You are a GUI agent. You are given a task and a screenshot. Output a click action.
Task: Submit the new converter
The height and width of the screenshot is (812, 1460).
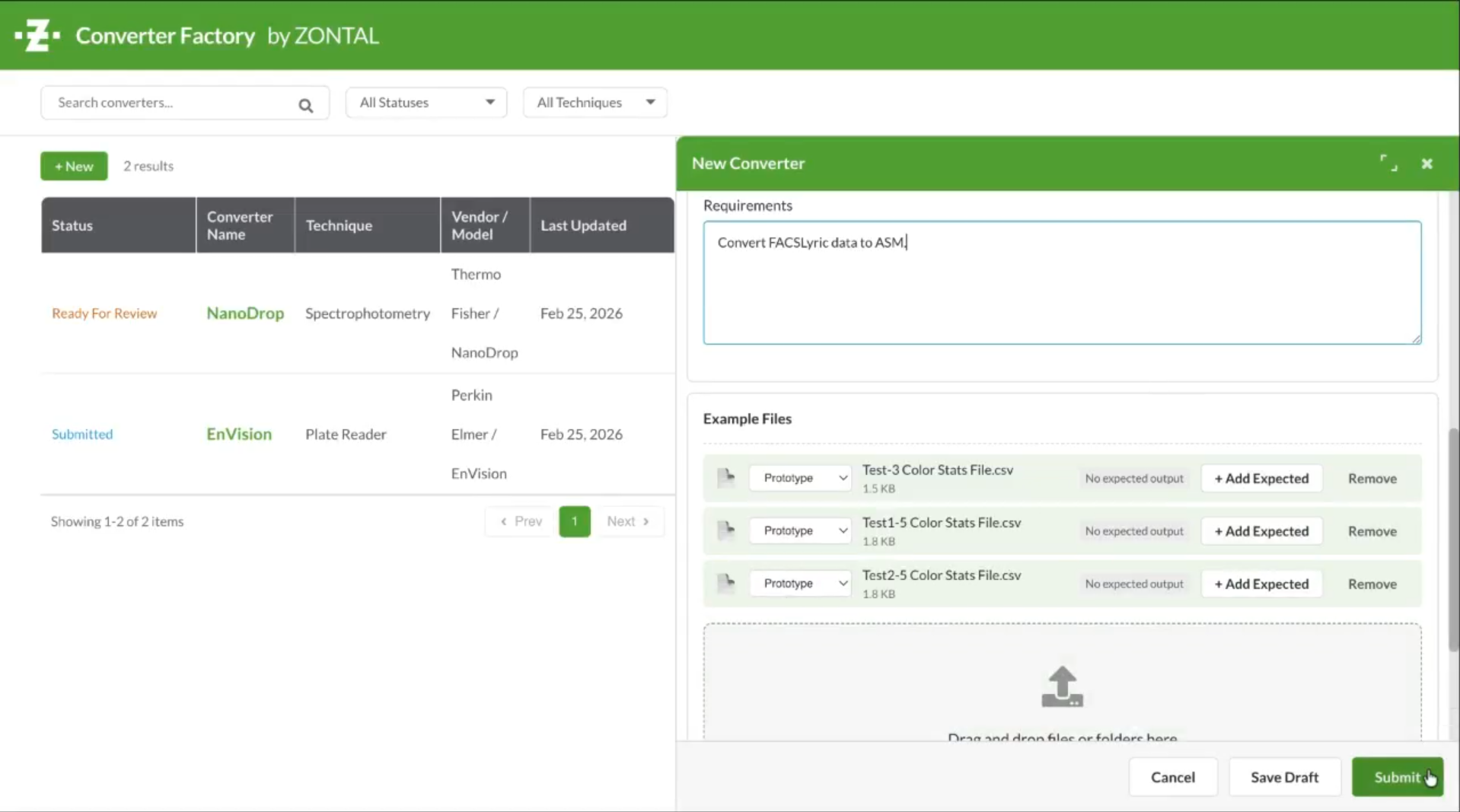pos(1397,777)
